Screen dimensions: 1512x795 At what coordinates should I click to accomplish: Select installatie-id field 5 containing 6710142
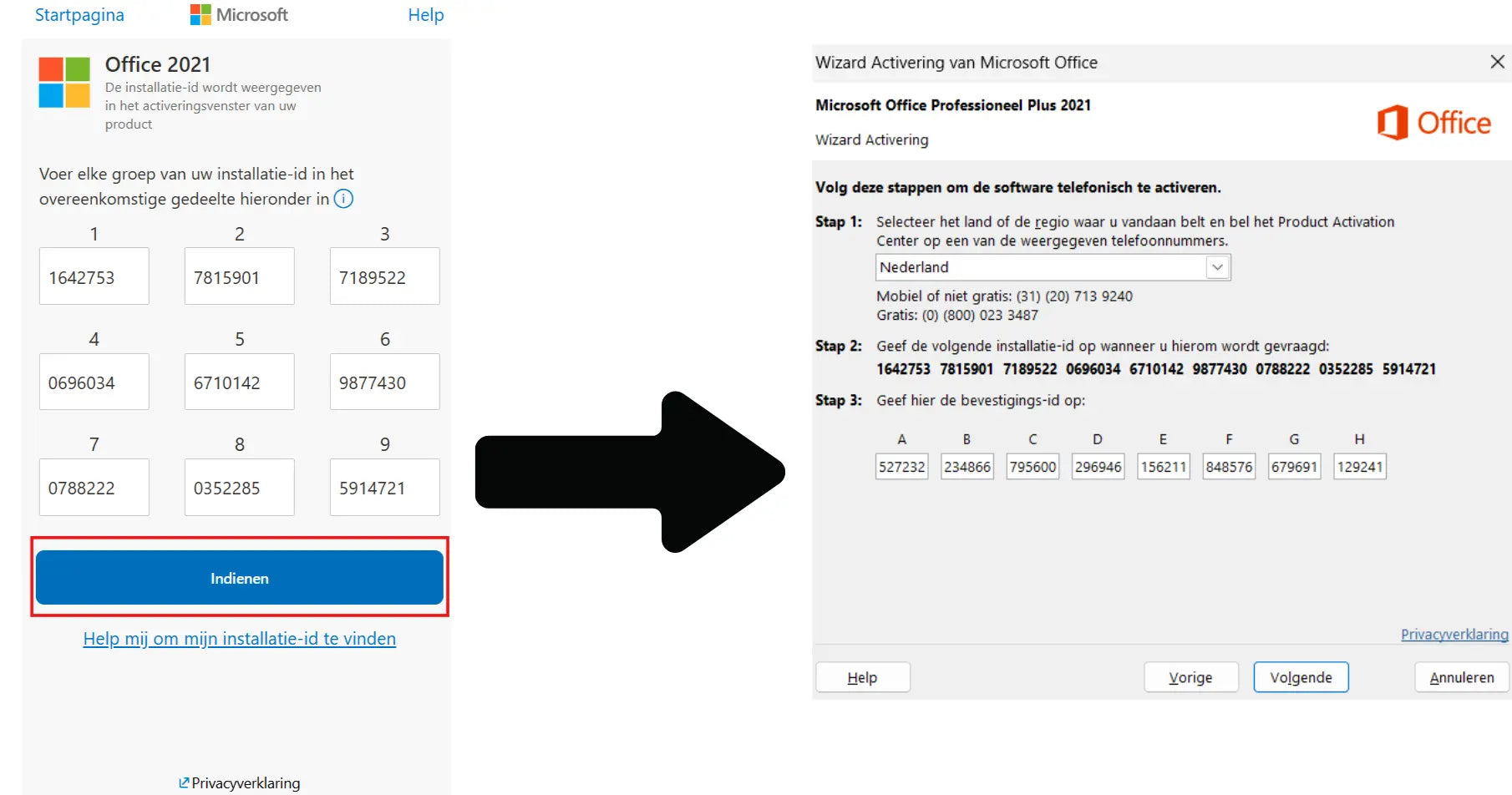click(x=240, y=382)
